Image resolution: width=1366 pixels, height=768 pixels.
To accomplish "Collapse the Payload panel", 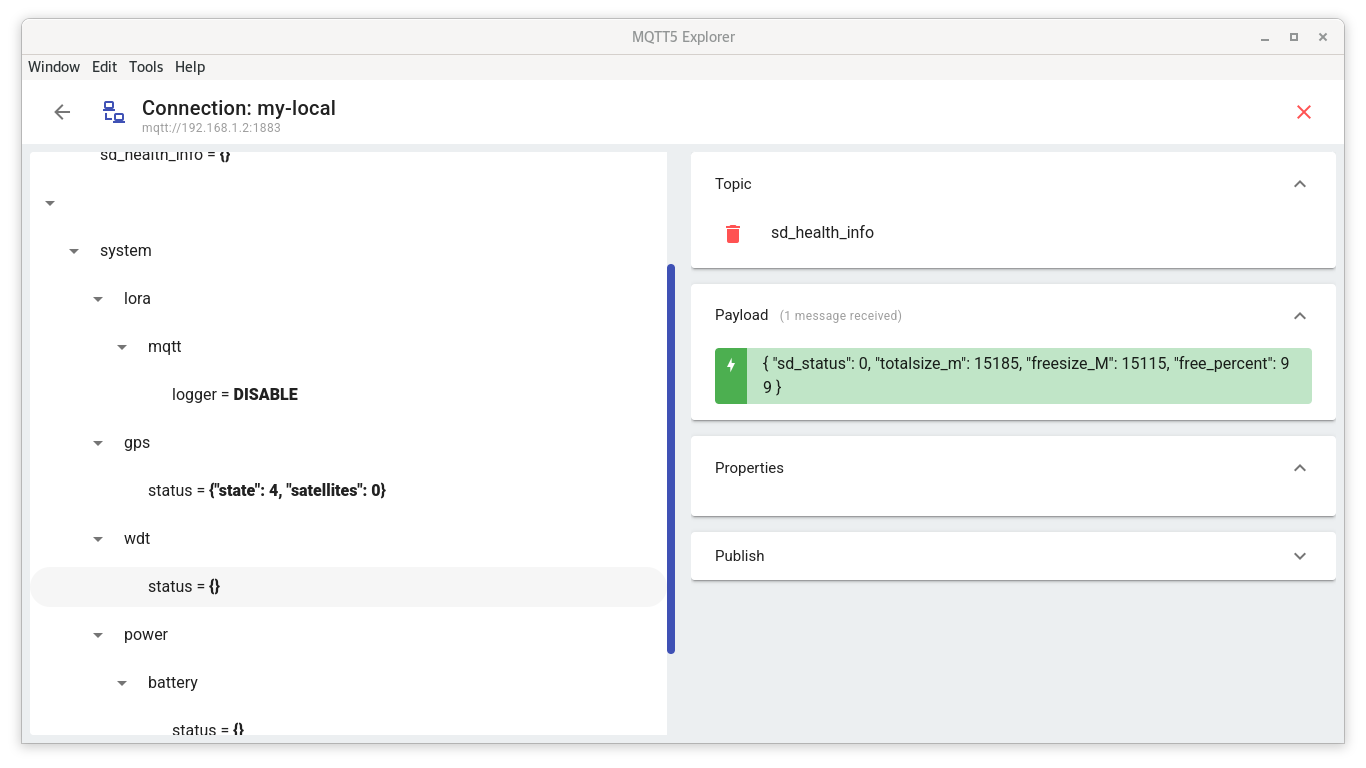I will (x=1299, y=316).
